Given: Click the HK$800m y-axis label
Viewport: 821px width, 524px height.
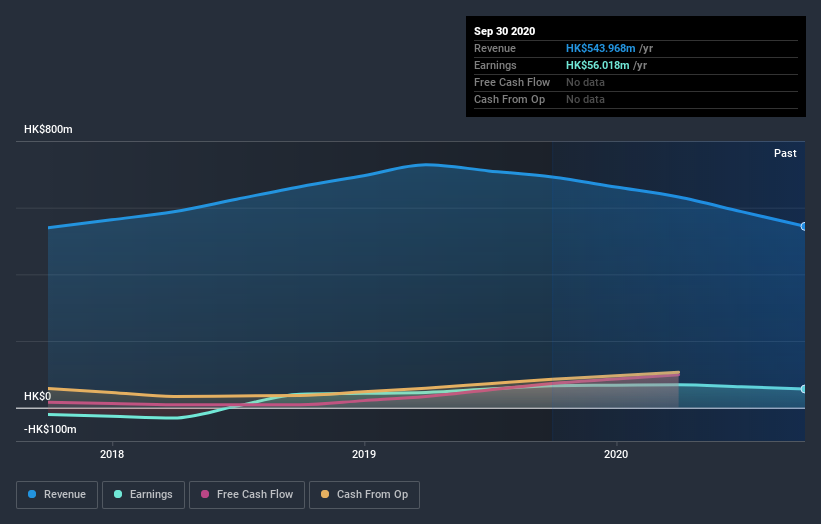Looking at the screenshot, I should tap(48, 129).
